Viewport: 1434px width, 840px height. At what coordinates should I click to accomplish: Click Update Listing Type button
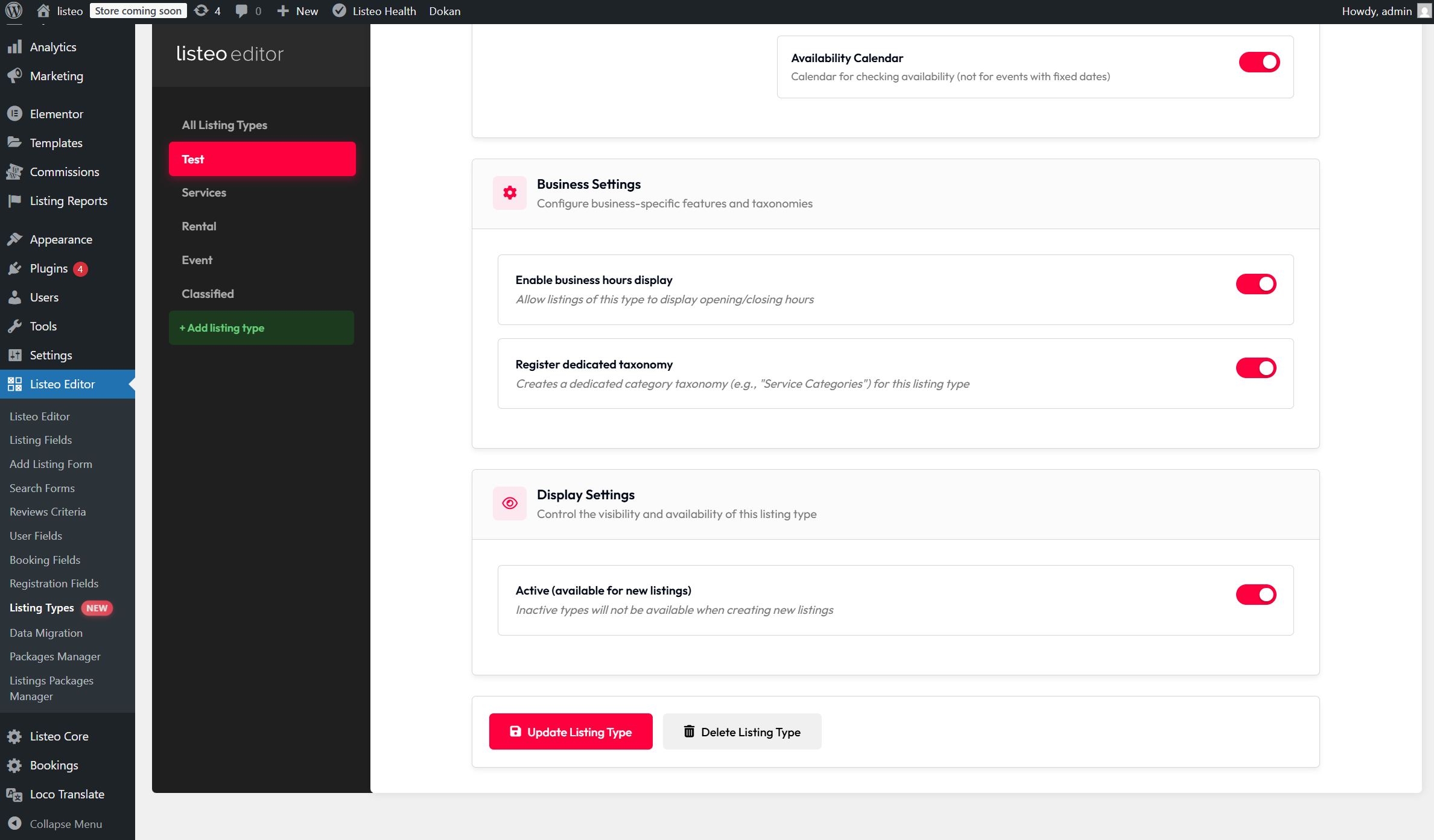[570, 731]
